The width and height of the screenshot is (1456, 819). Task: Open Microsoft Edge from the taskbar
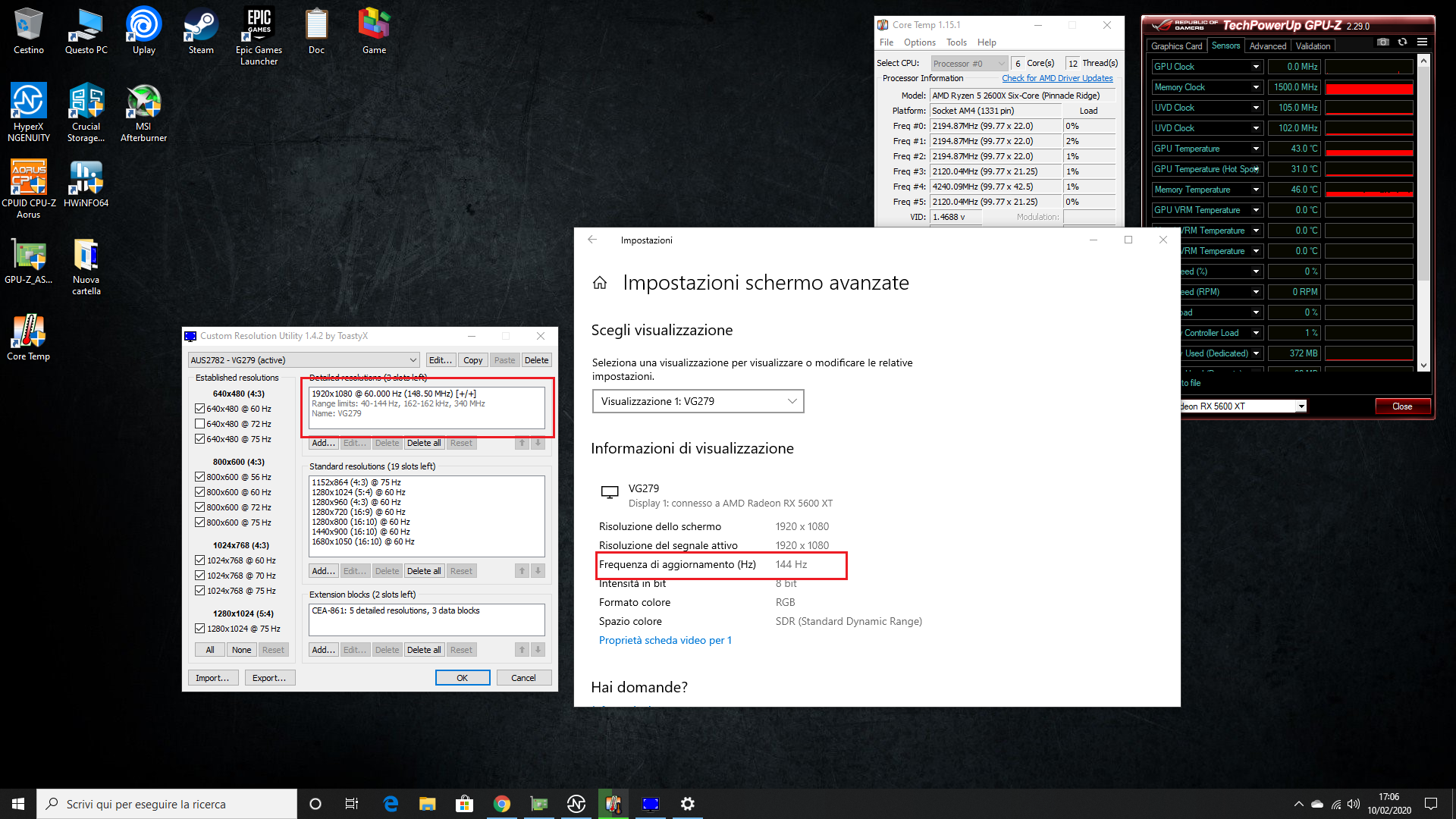(x=391, y=804)
